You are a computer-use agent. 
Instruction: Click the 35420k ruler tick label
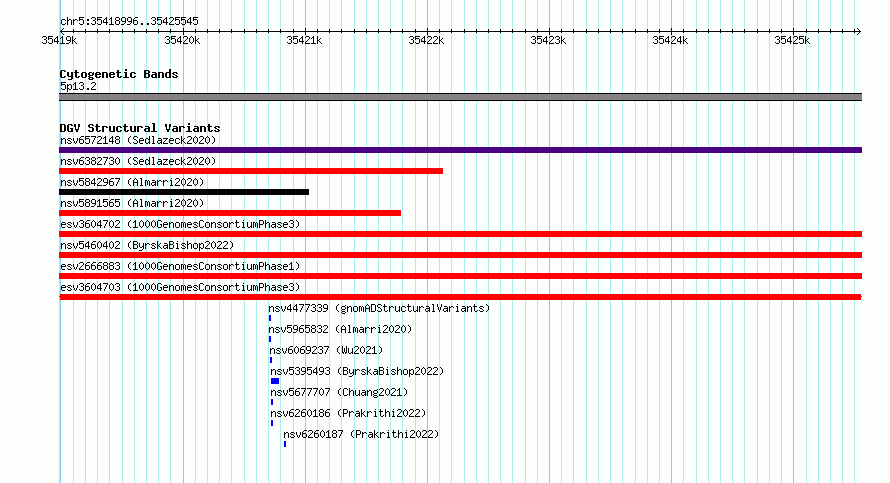click(x=182, y=40)
